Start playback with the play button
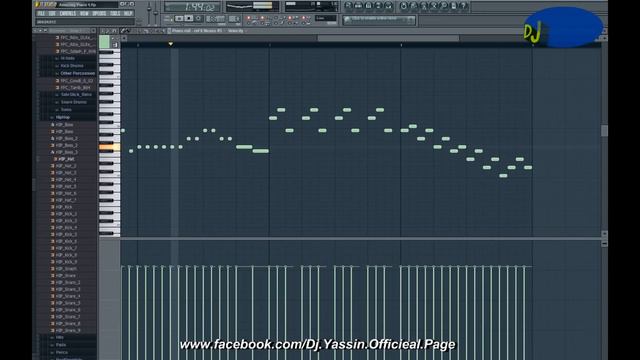The image size is (640, 360). tap(179, 19)
